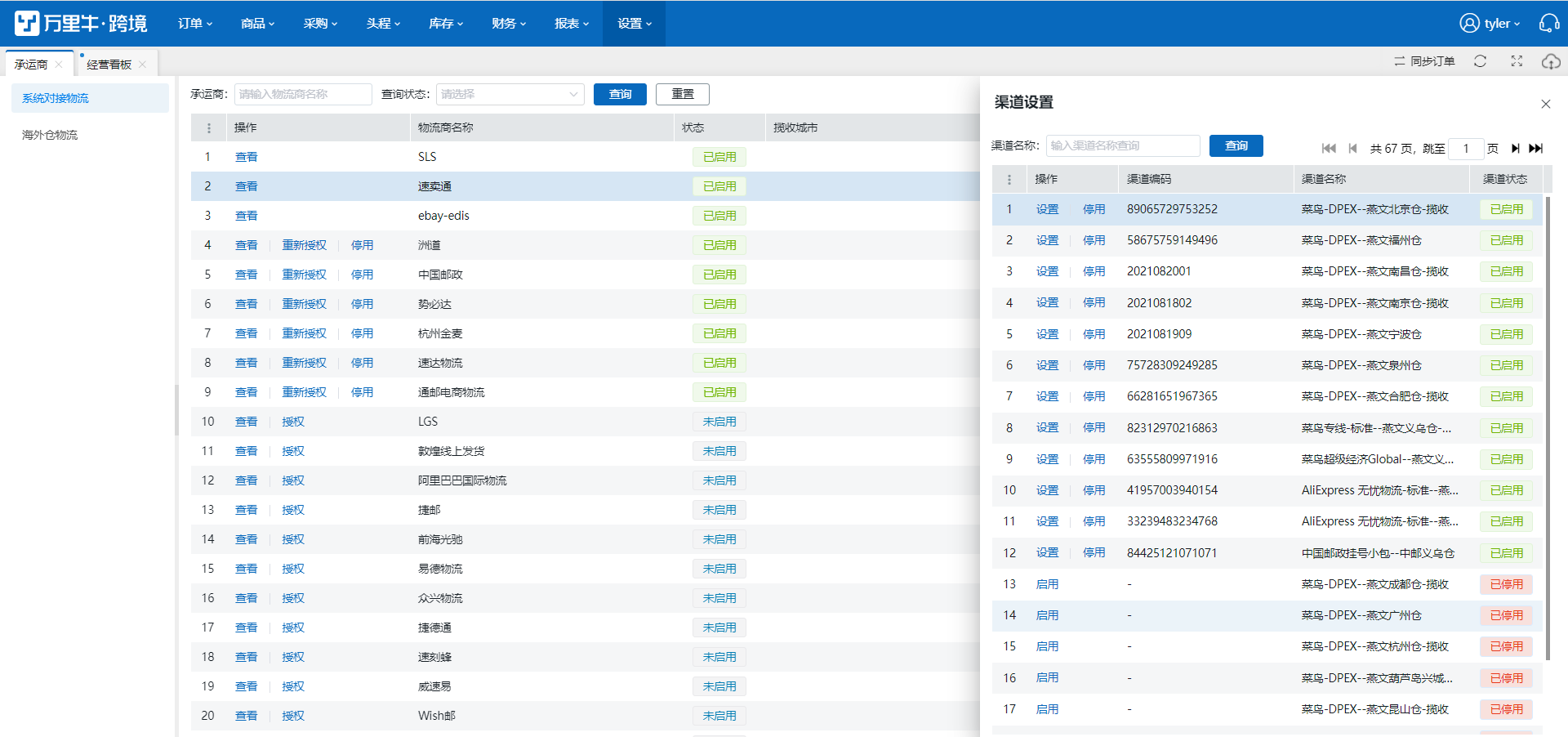Viewport: 1568px width, 737px height.
Task: Click 启用 for 菜鸟-DPEX--燕文广州仓
Action: click(1047, 615)
